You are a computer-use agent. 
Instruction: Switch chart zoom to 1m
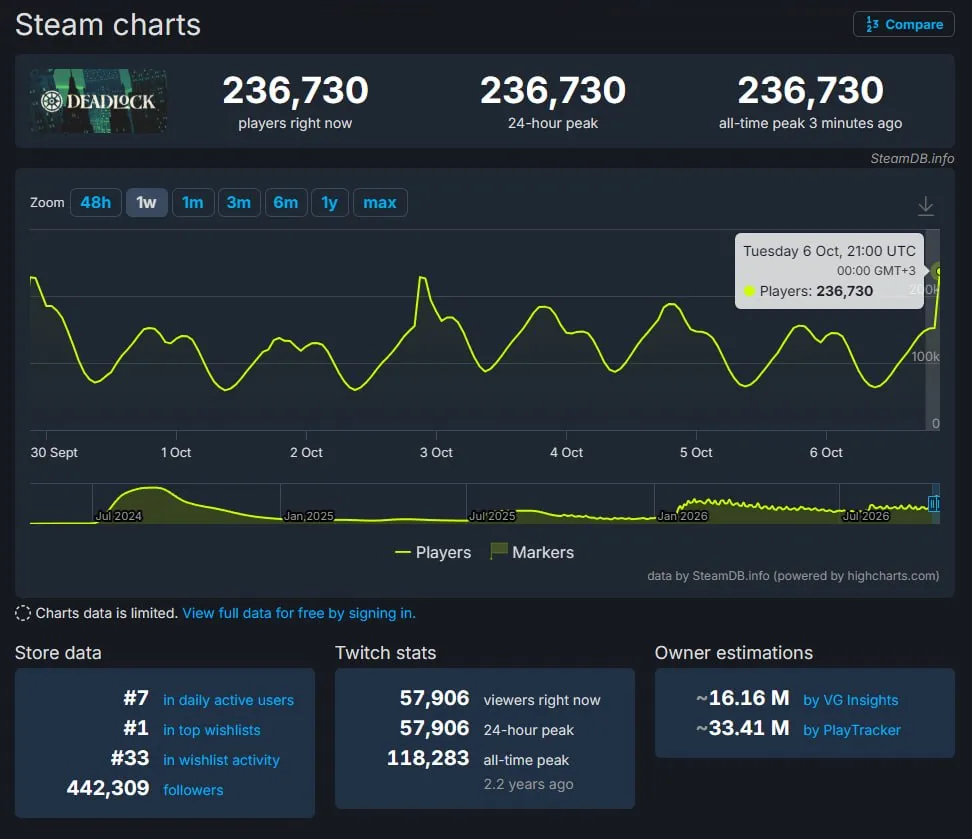coord(193,203)
